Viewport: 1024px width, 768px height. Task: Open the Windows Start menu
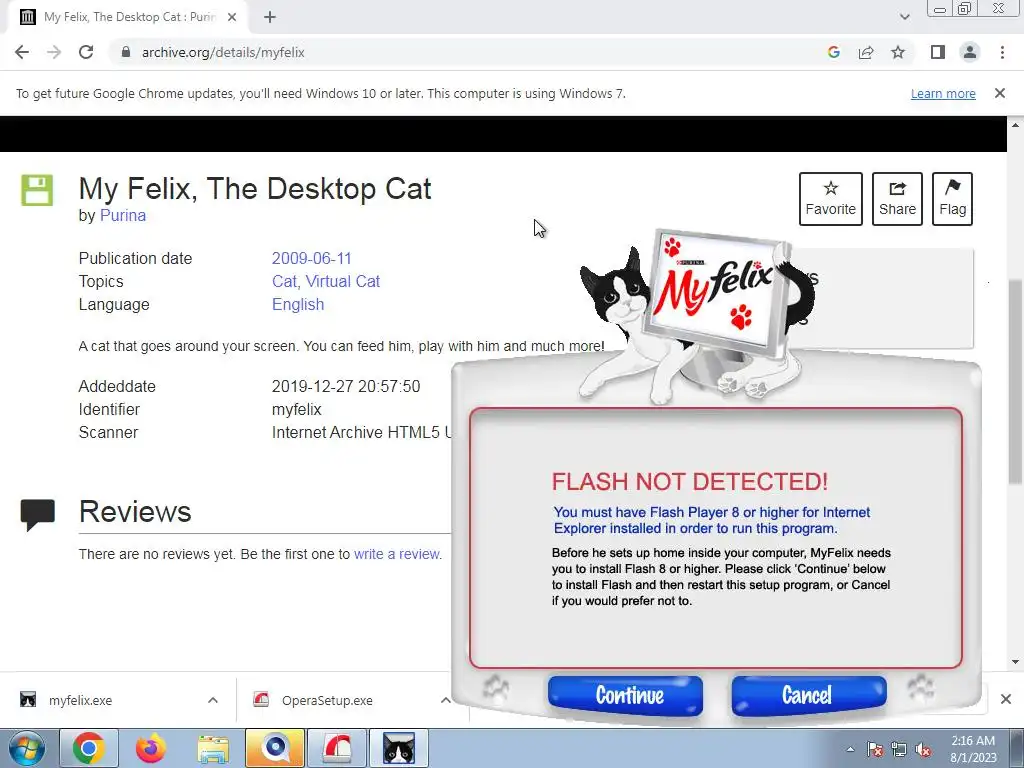click(x=27, y=748)
